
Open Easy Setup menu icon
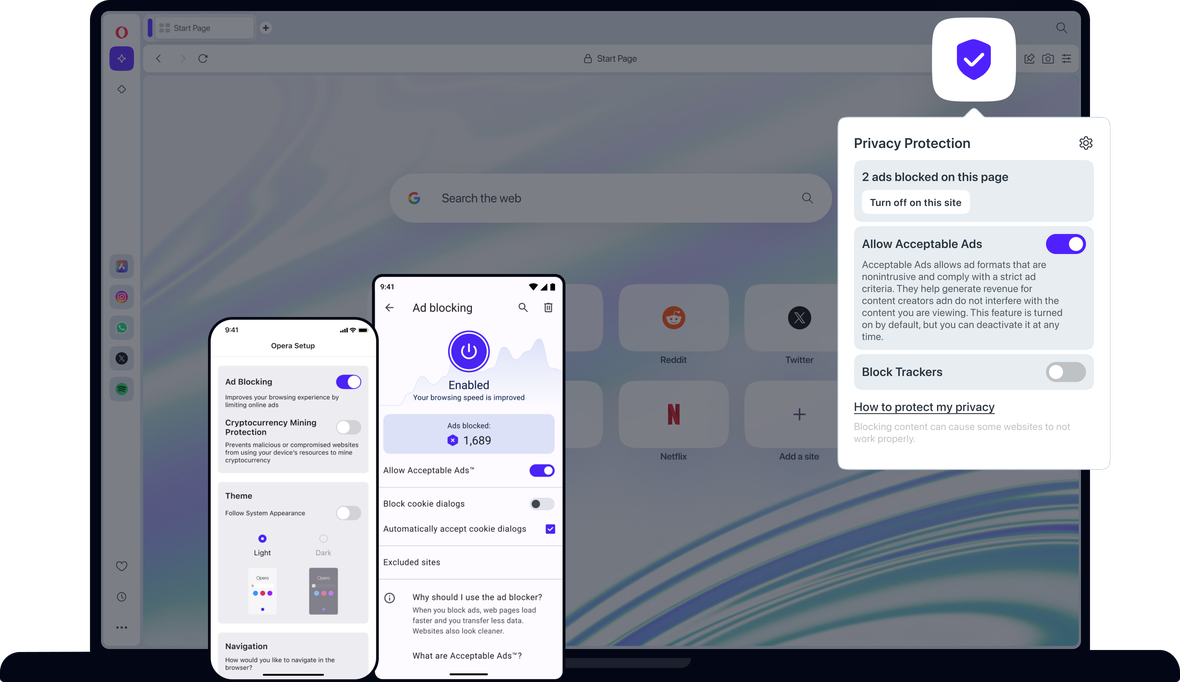pos(1066,59)
